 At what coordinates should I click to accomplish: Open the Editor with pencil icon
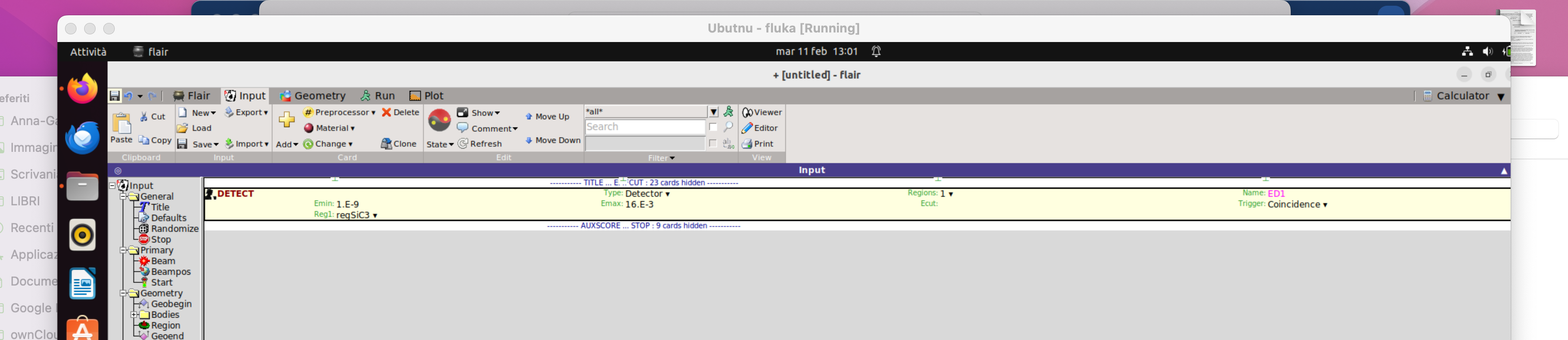coord(760,127)
